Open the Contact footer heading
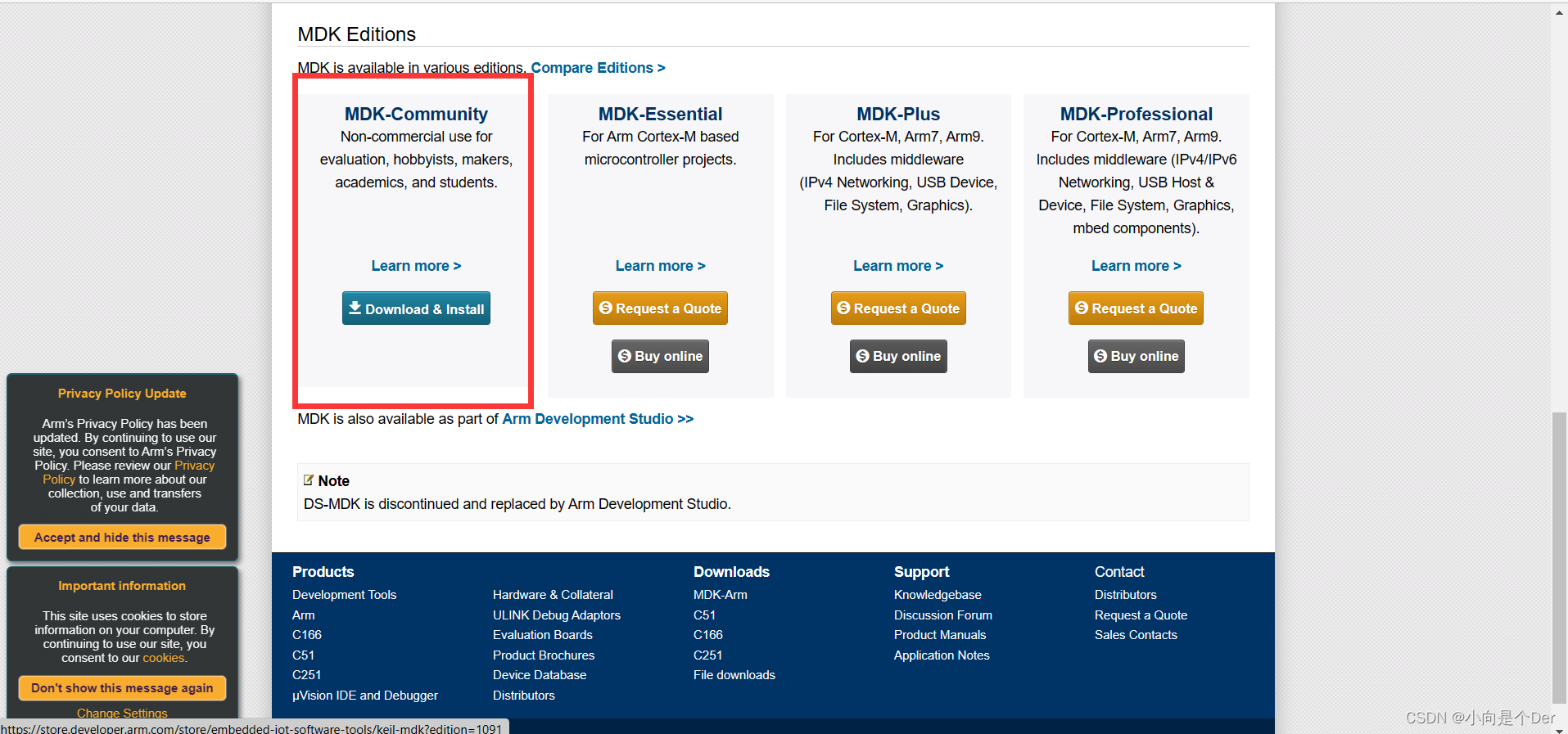Image resolution: width=1568 pixels, height=734 pixels. 1119,572
